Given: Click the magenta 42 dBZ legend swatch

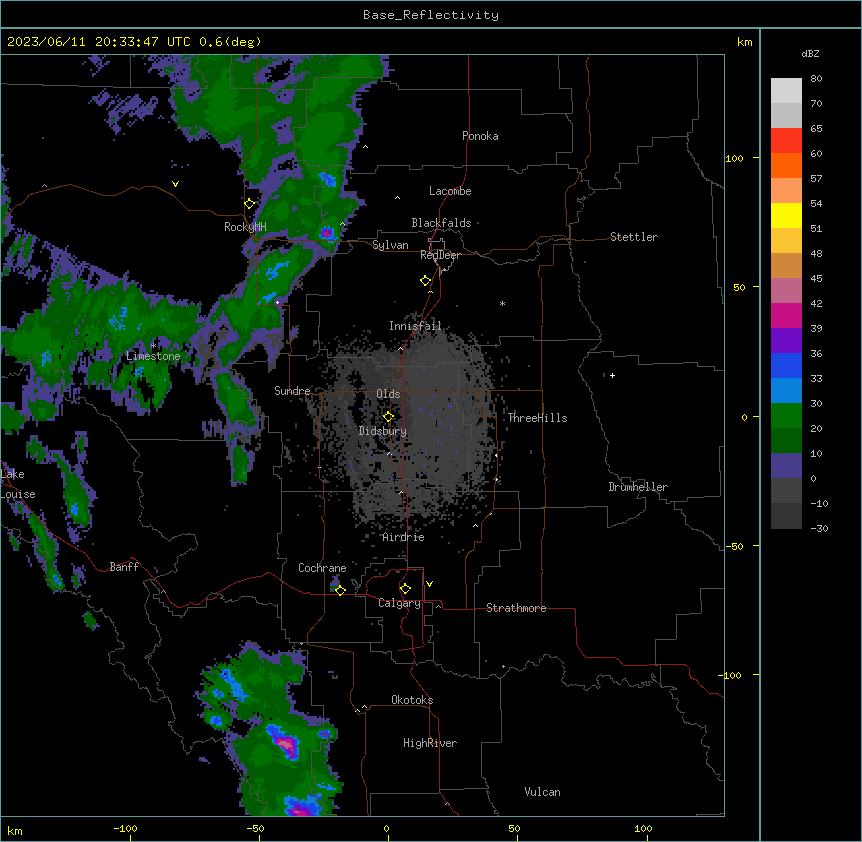Looking at the screenshot, I should pyautogui.click(x=786, y=315).
